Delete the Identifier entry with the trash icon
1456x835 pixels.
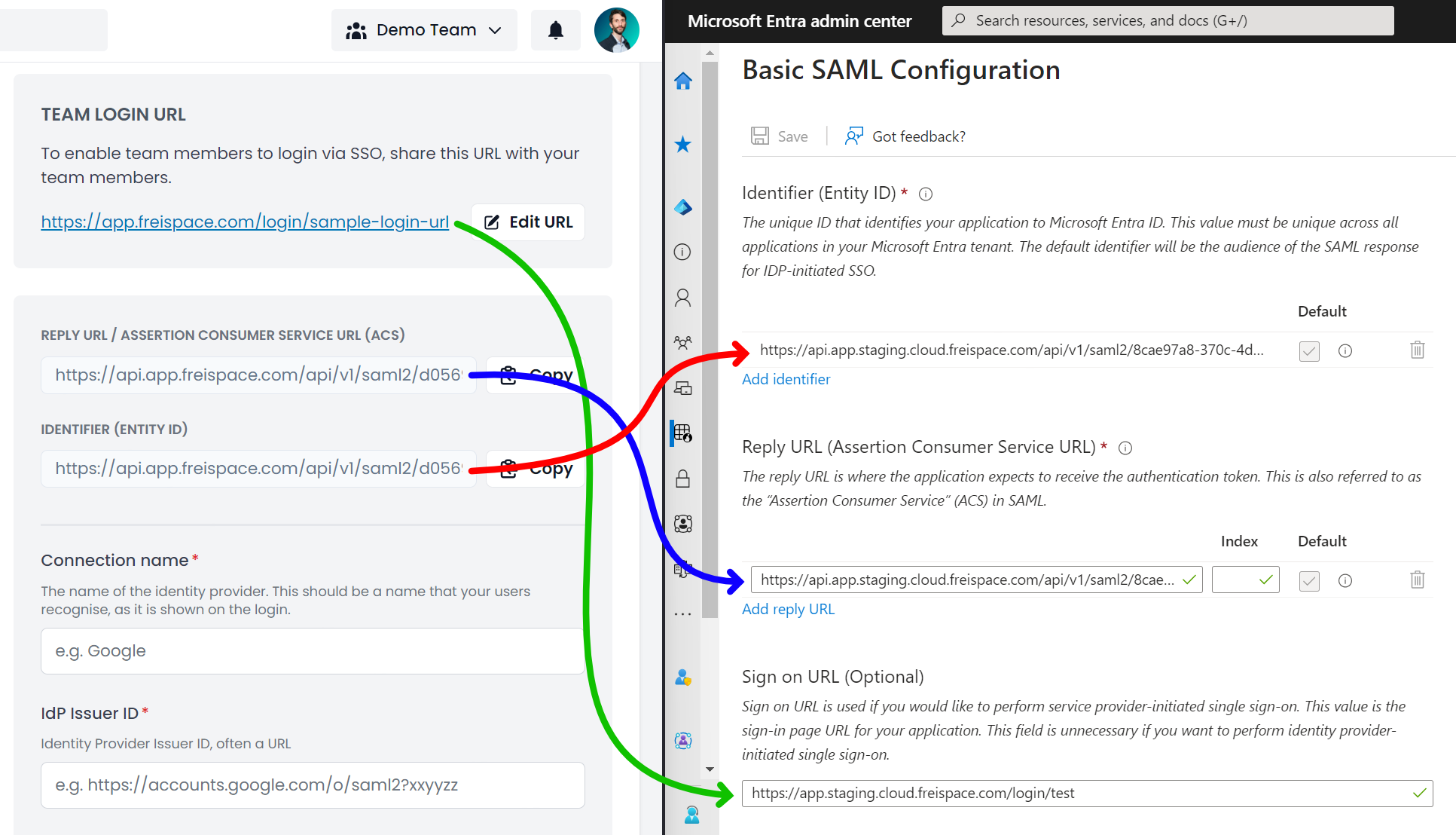pyautogui.click(x=1417, y=350)
